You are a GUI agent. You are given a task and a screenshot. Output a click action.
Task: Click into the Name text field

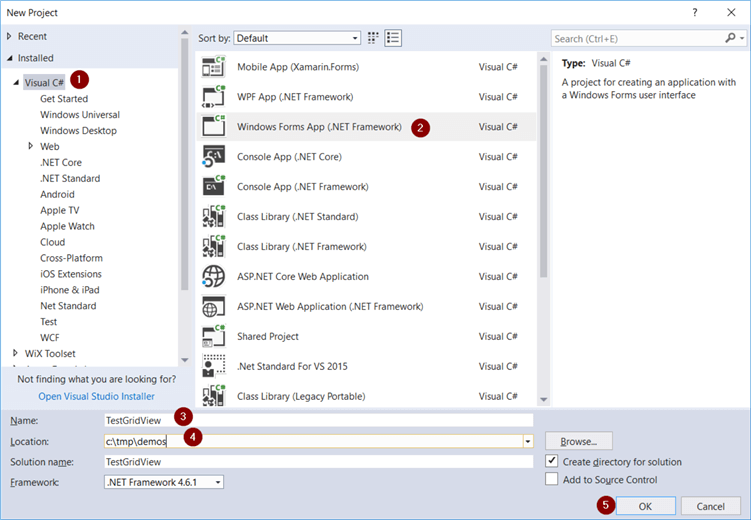point(319,420)
